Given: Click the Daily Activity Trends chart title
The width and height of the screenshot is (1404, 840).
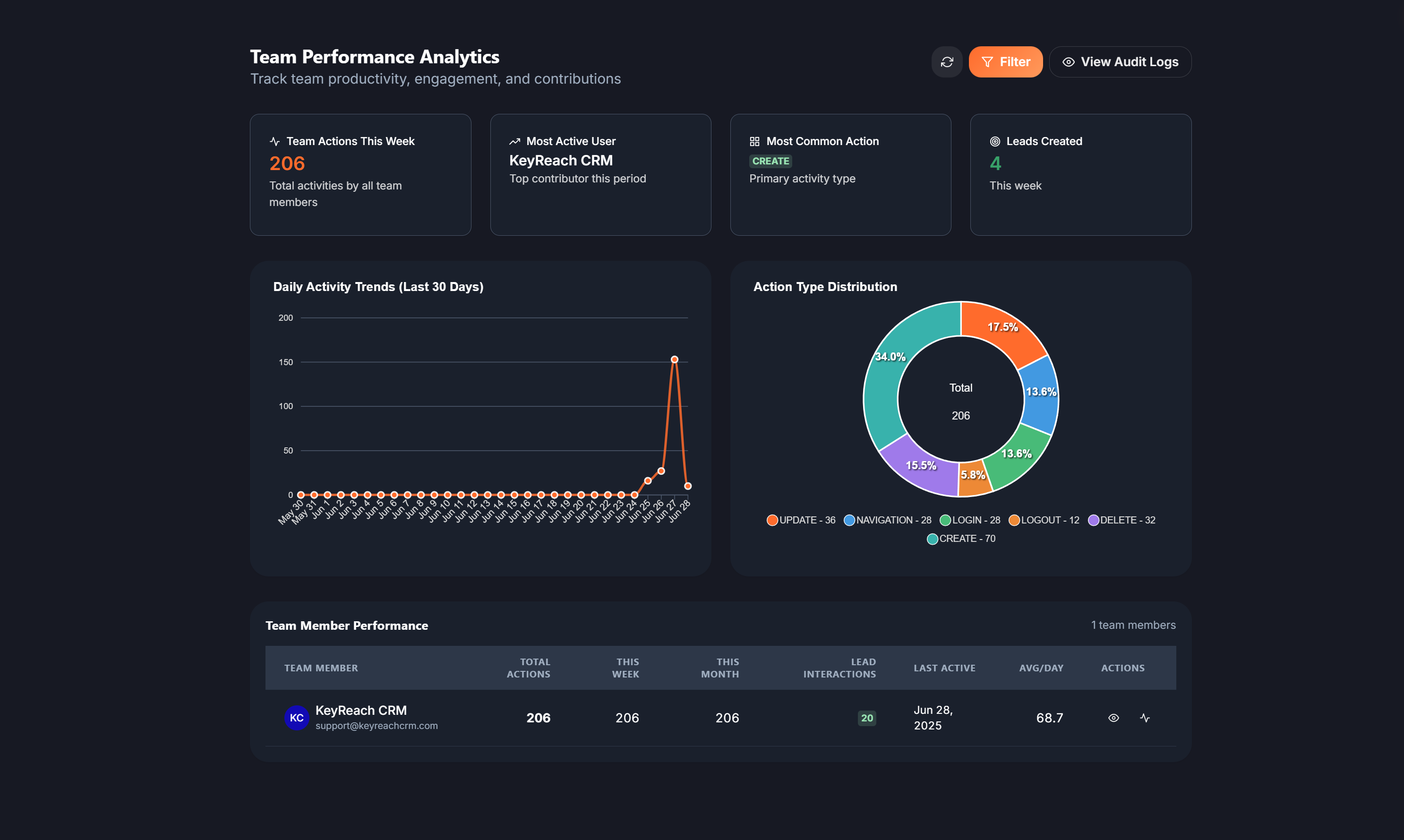Looking at the screenshot, I should click(x=378, y=287).
